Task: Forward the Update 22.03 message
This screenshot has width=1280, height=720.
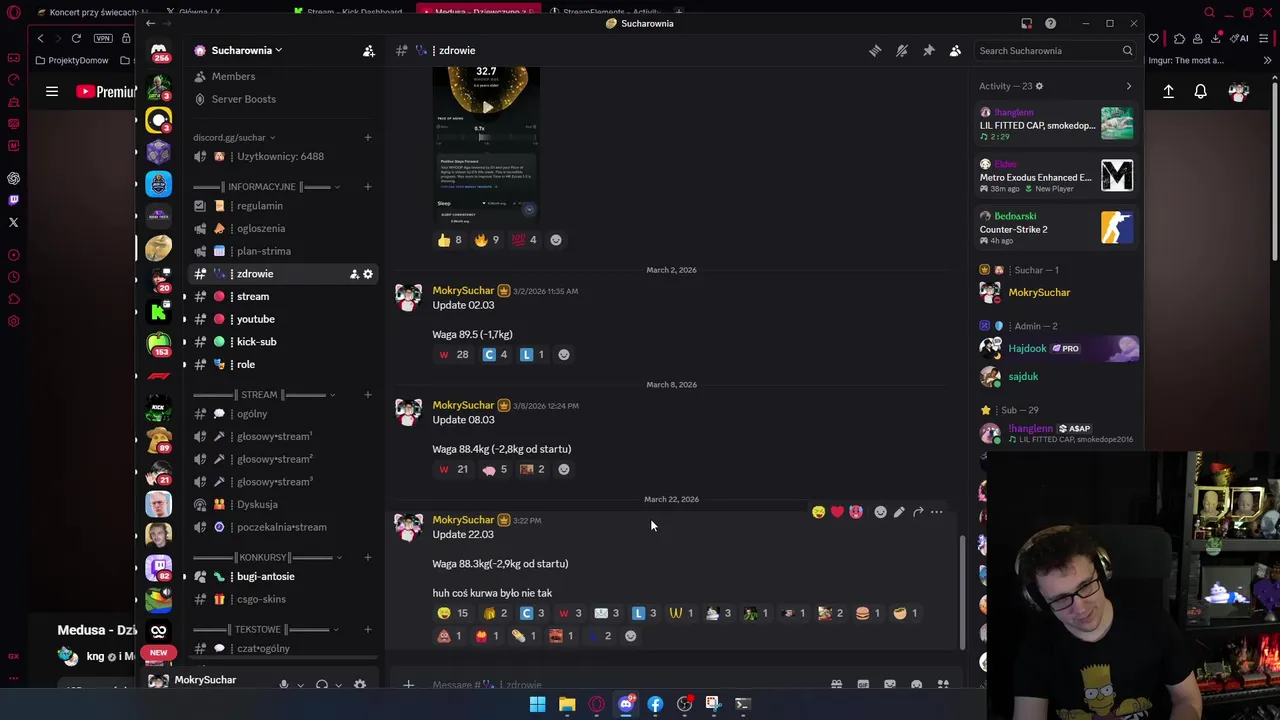Action: pyautogui.click(x=918, y=512)
